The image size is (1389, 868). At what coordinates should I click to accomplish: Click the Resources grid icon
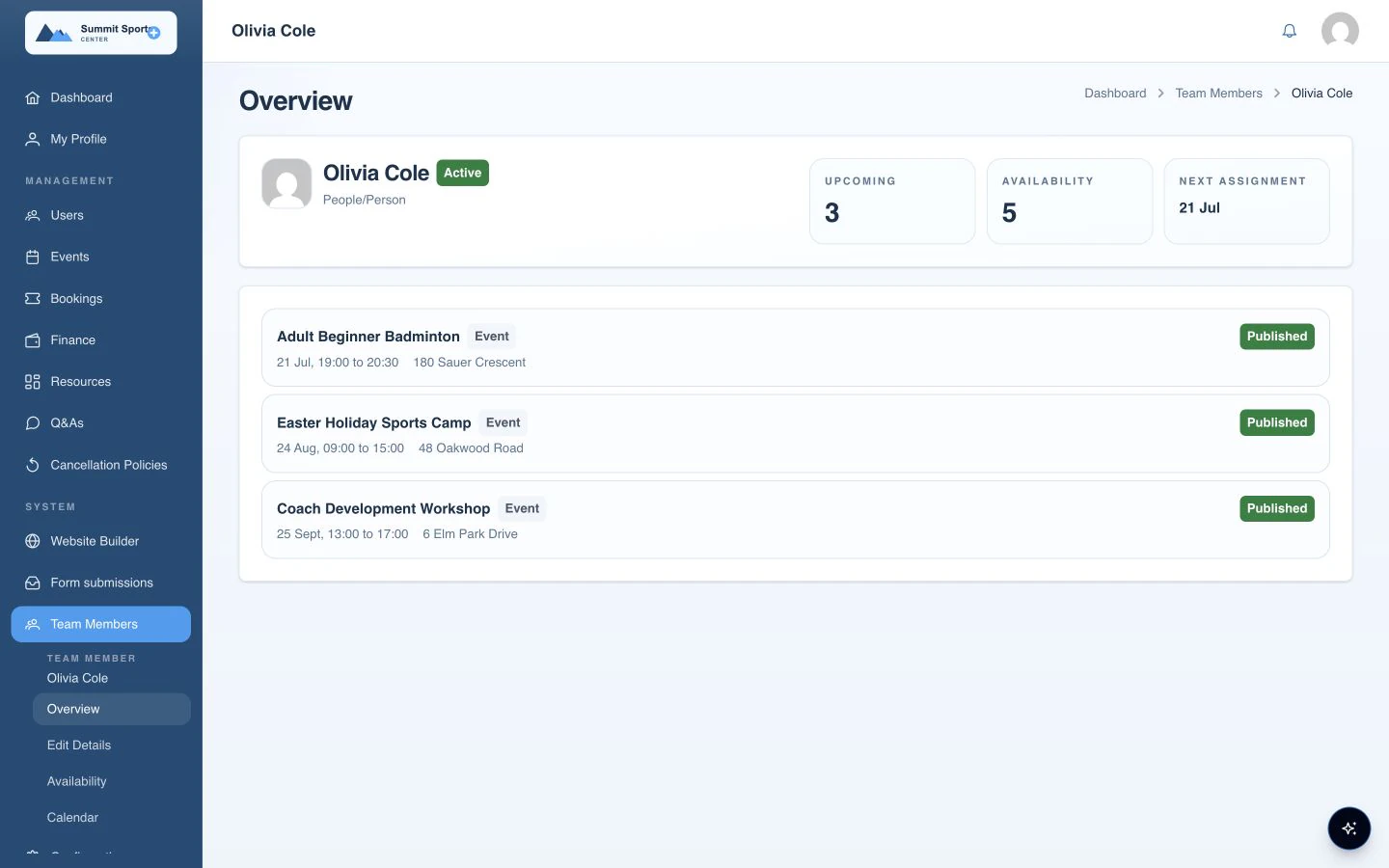(33, 381)
